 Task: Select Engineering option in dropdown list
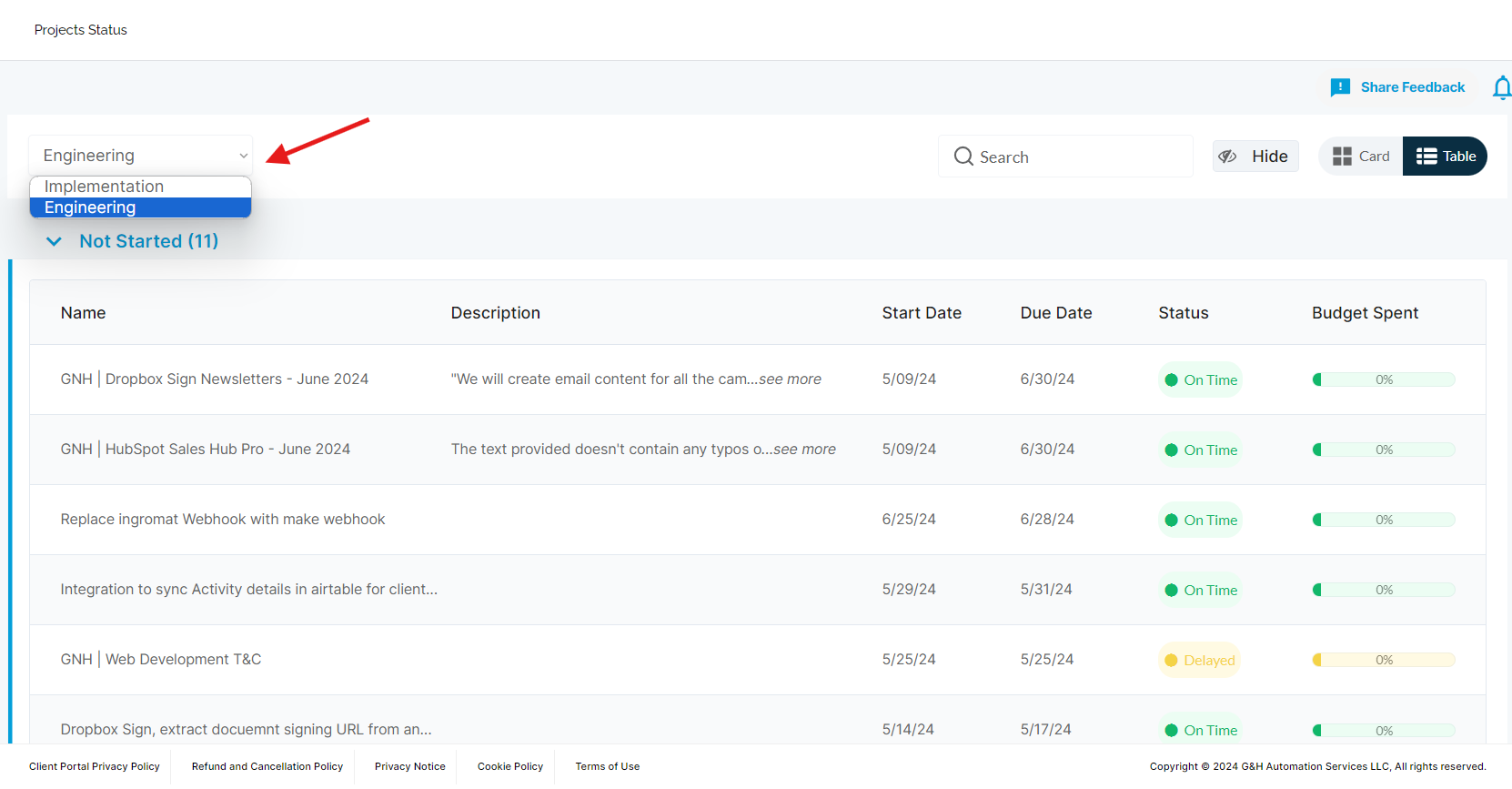click(x=91, y=207)
